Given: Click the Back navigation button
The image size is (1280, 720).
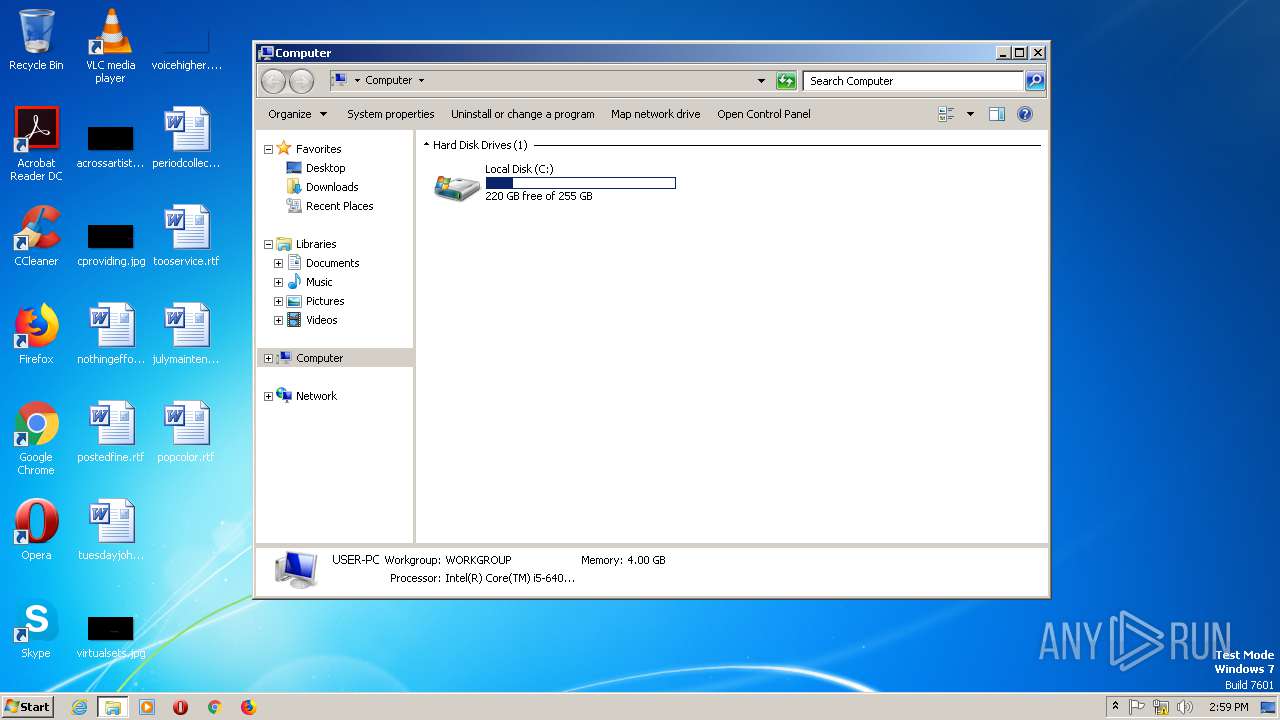Looking at the screenshot, I should click(273, 81).
